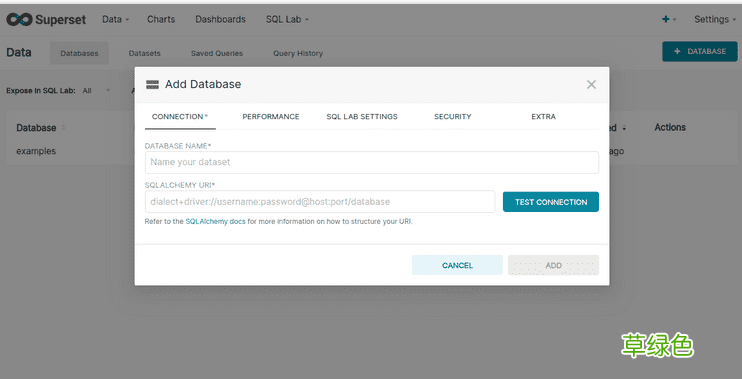Click the database icon beside Add Database title

152,85
